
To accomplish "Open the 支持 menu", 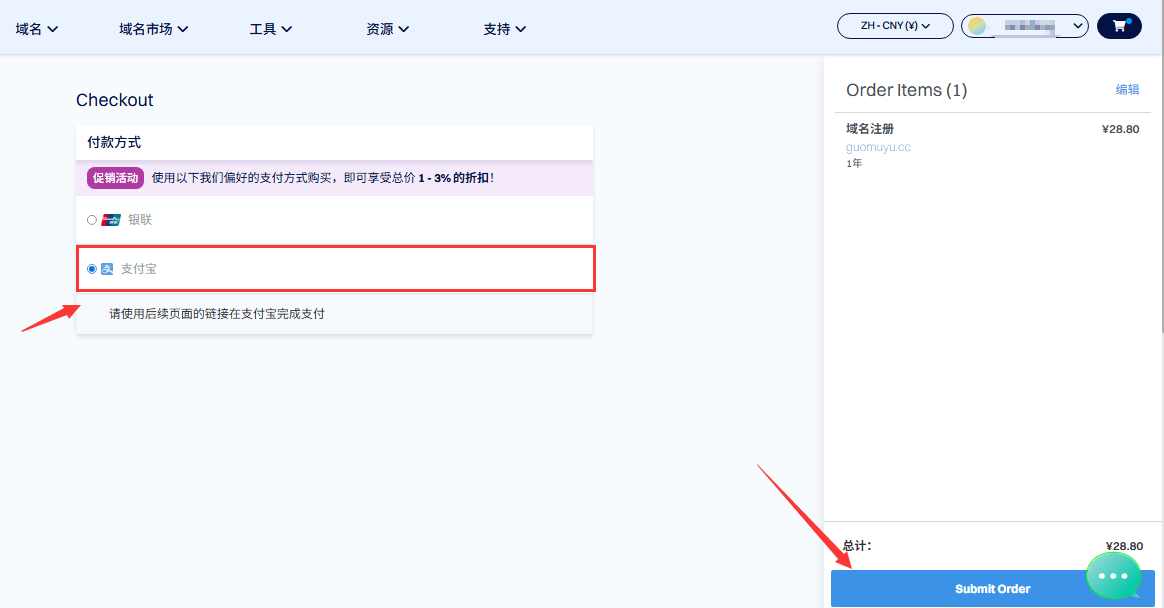I will [x=505, y=29].
